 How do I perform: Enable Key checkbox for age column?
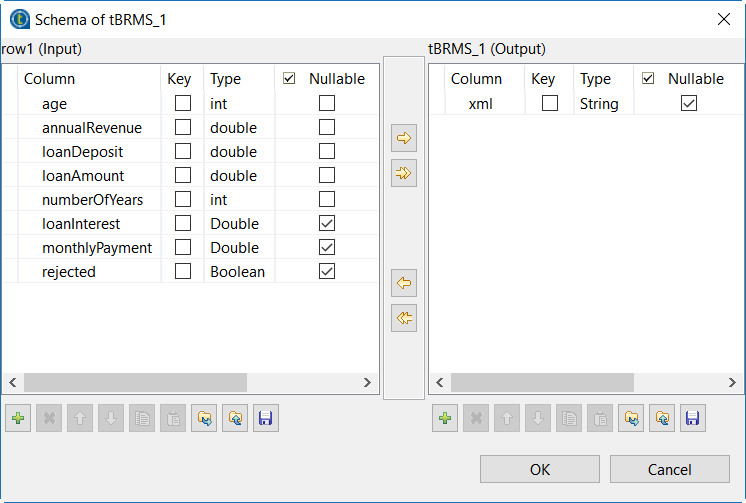point(183,103)
